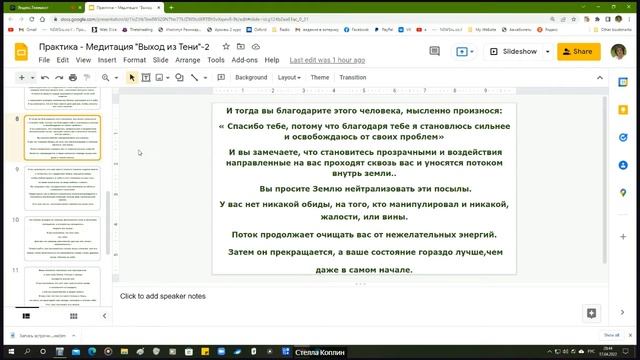Click the Share button

tap(579, 51)
